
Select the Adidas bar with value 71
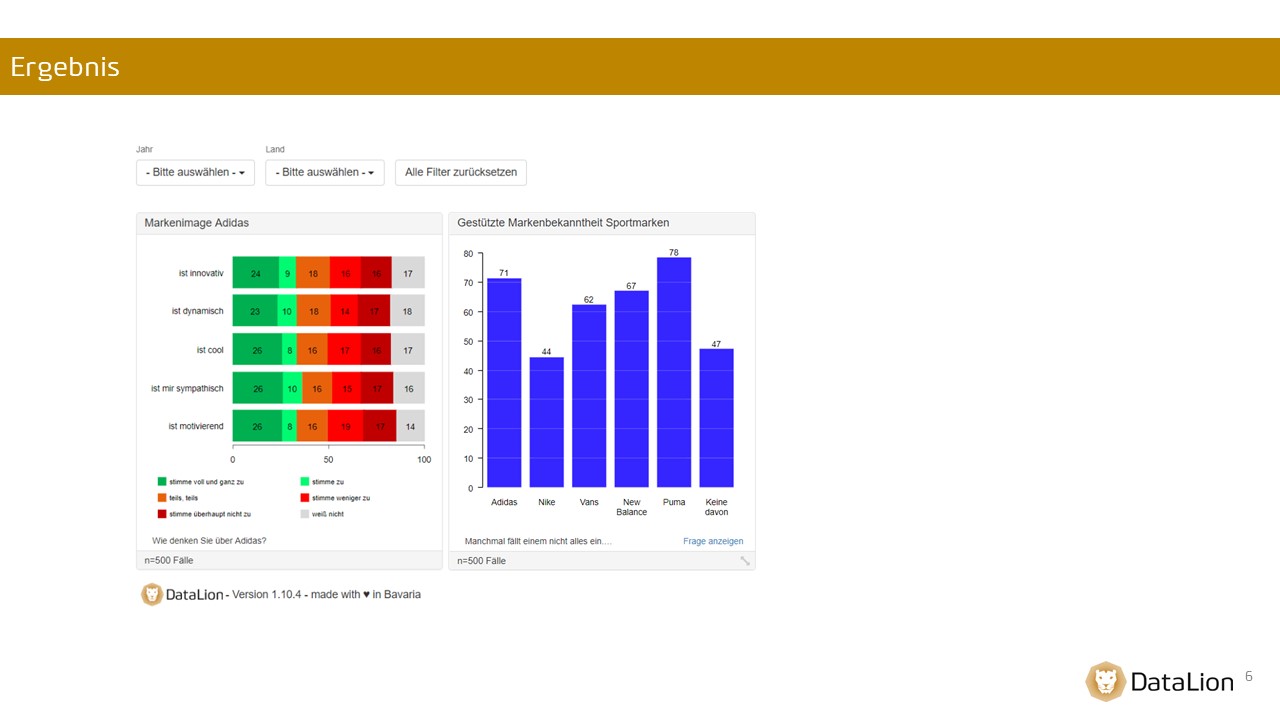coord(504,383)
